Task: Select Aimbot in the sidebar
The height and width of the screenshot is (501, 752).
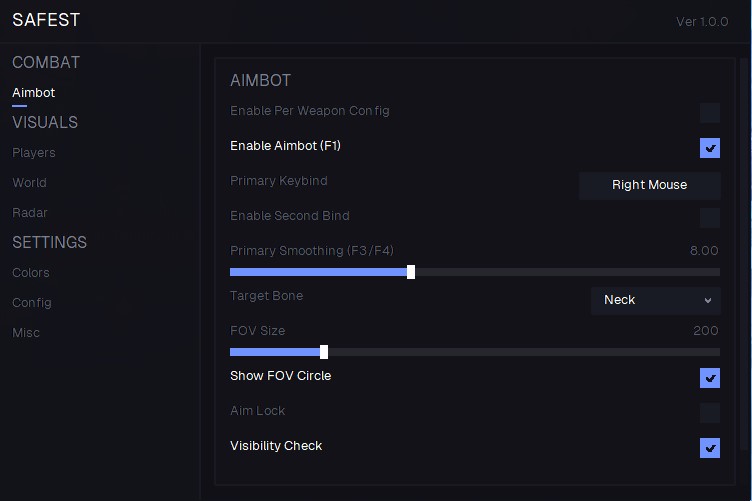Action: pyautogui.click(x=34, y=93)
